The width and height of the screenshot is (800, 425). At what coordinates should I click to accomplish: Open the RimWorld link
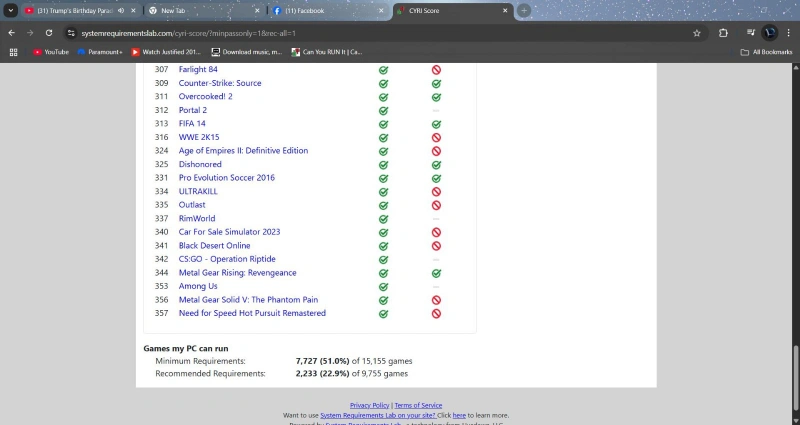(x=197, y=218)
